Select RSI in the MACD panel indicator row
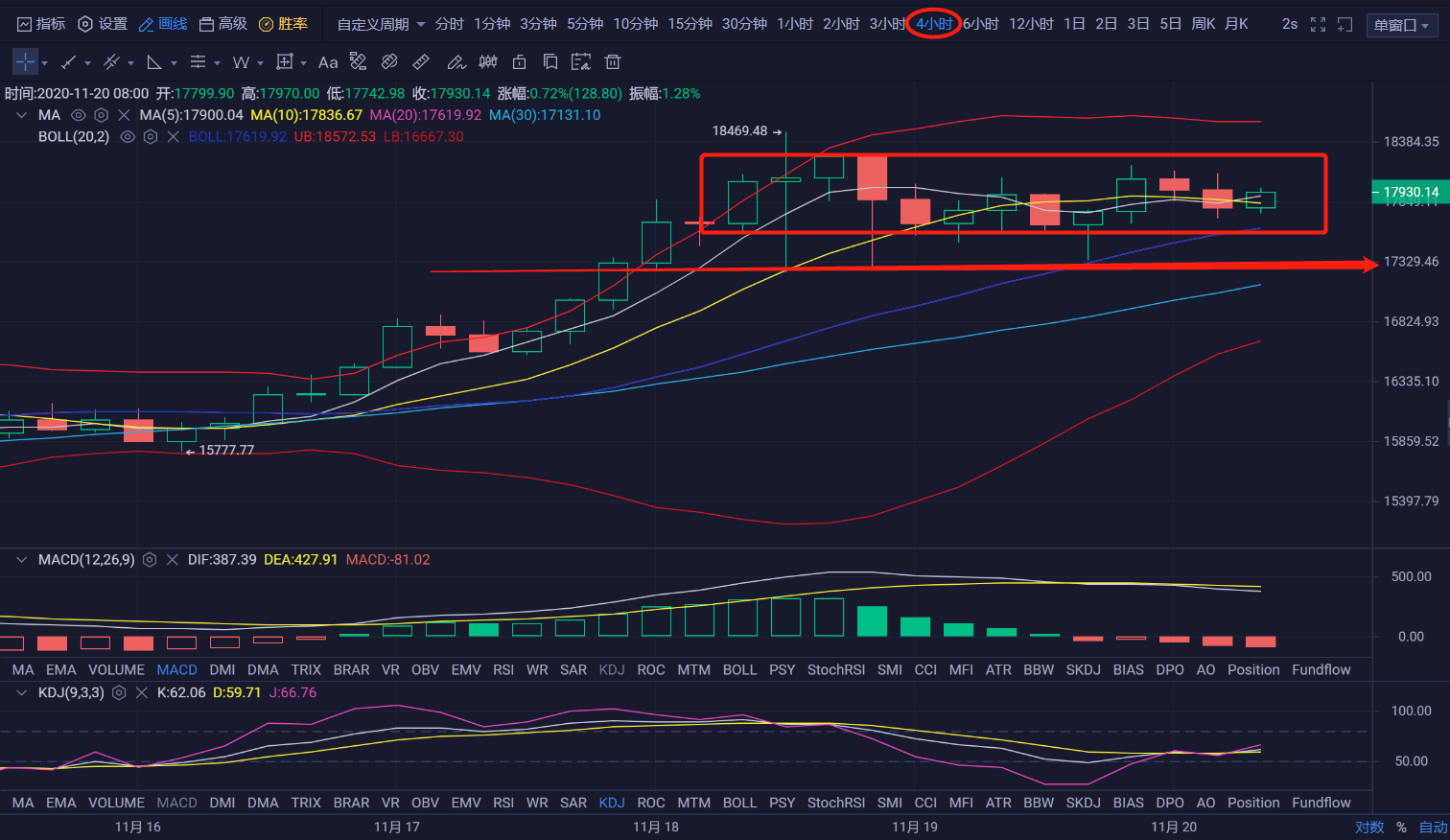 click(x=503, y=669)
